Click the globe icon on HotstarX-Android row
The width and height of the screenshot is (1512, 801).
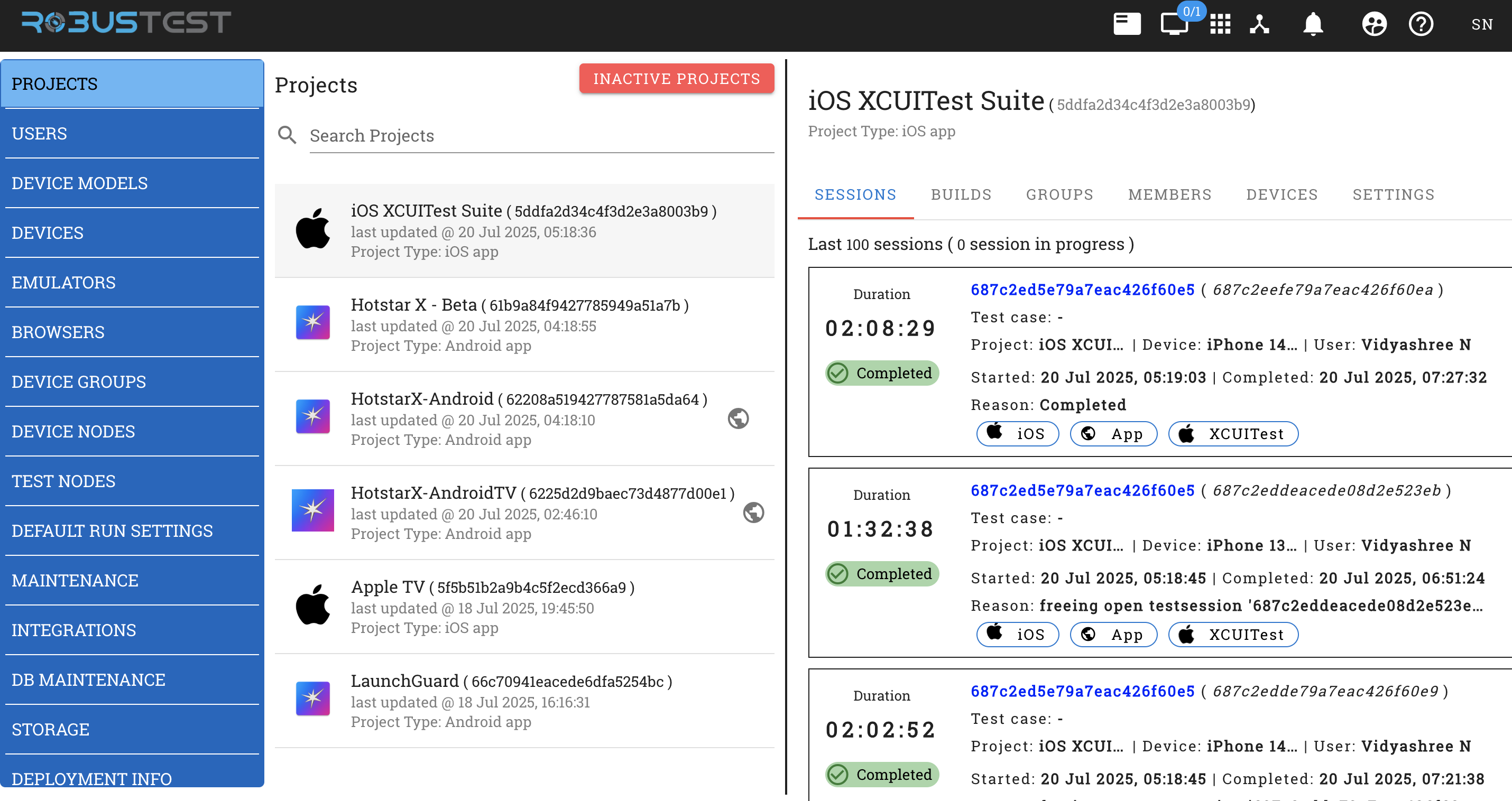(739, 418)
